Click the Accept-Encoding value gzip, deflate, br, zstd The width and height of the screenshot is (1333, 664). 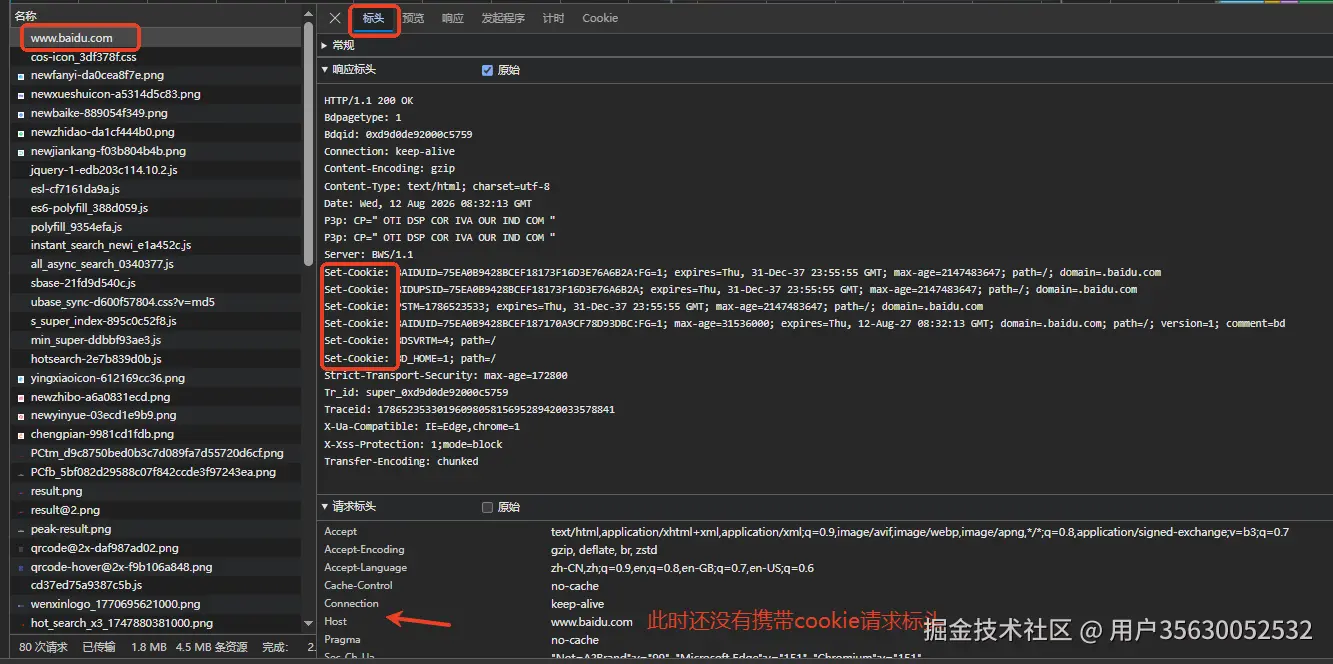click(x=603, y=549)
